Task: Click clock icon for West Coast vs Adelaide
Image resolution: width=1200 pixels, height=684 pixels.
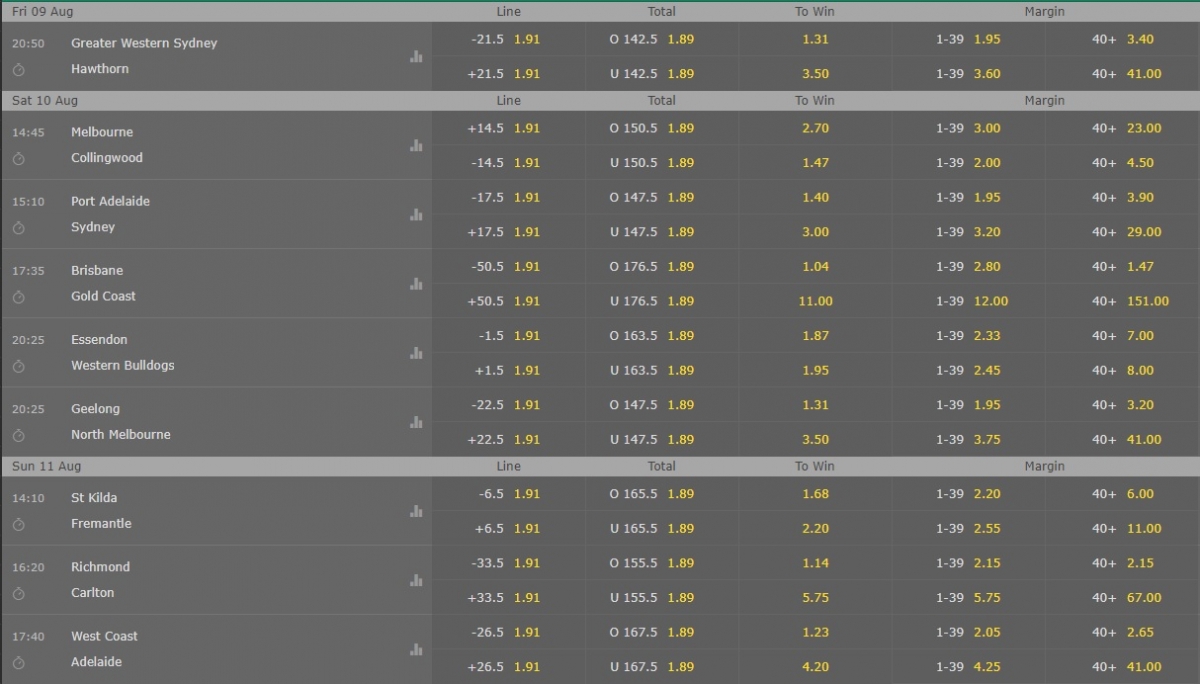Action: pyautogui.click(x=18, y=663)
